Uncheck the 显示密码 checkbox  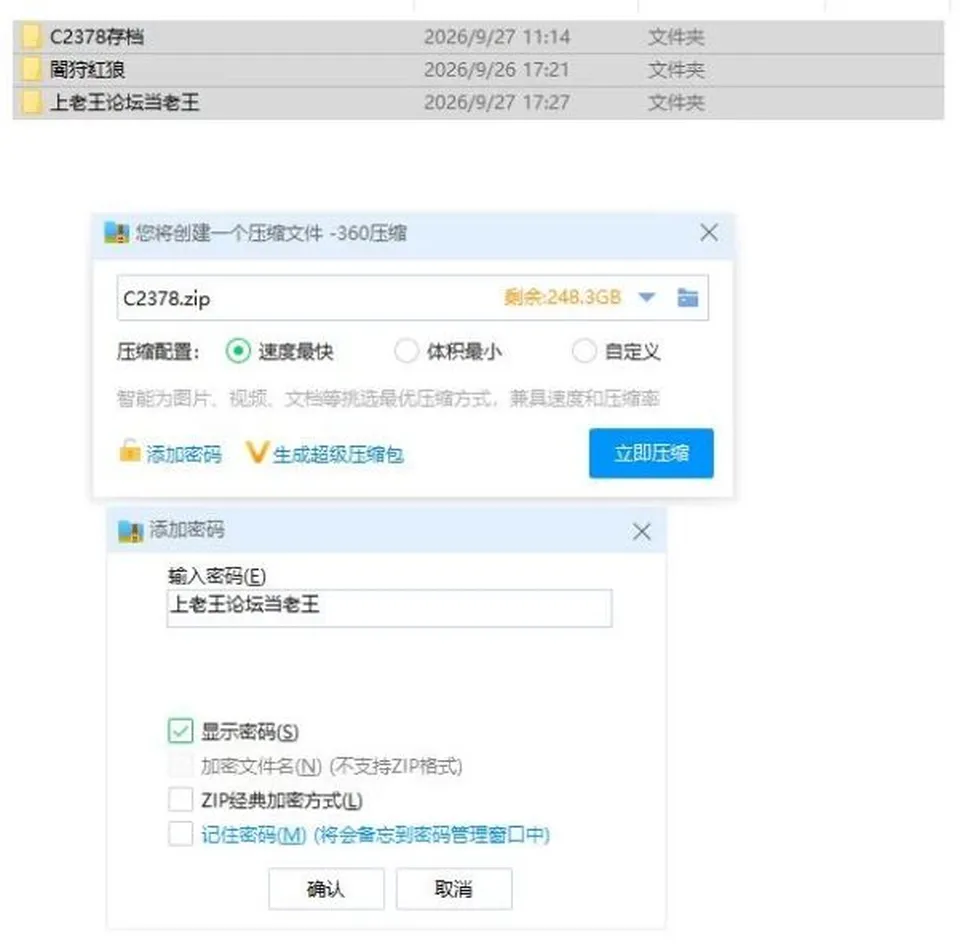coord(181,731)
